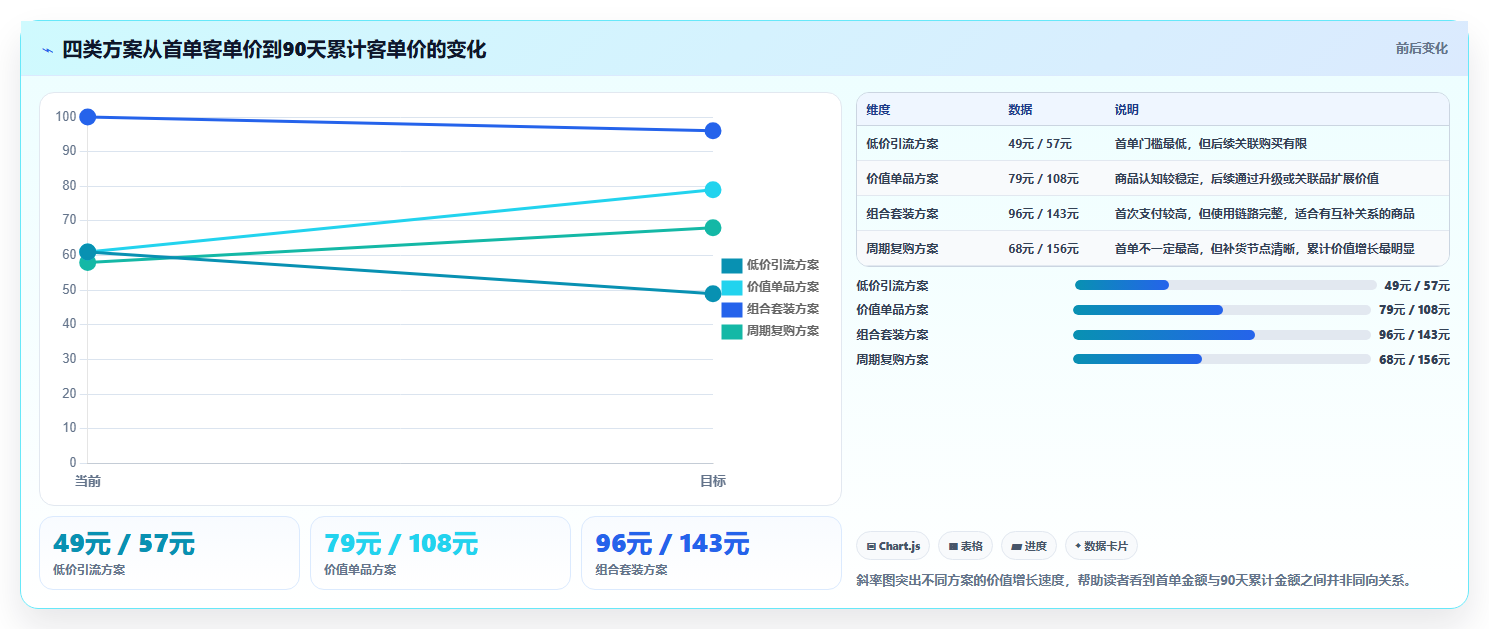
Task: Click the Chart.js tag chip
Action: (893, 546)
